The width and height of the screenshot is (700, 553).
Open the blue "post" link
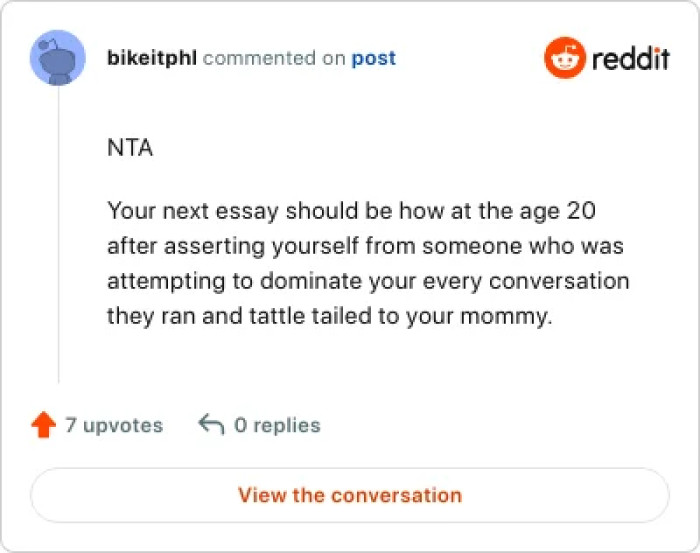[x=373, y=58]
